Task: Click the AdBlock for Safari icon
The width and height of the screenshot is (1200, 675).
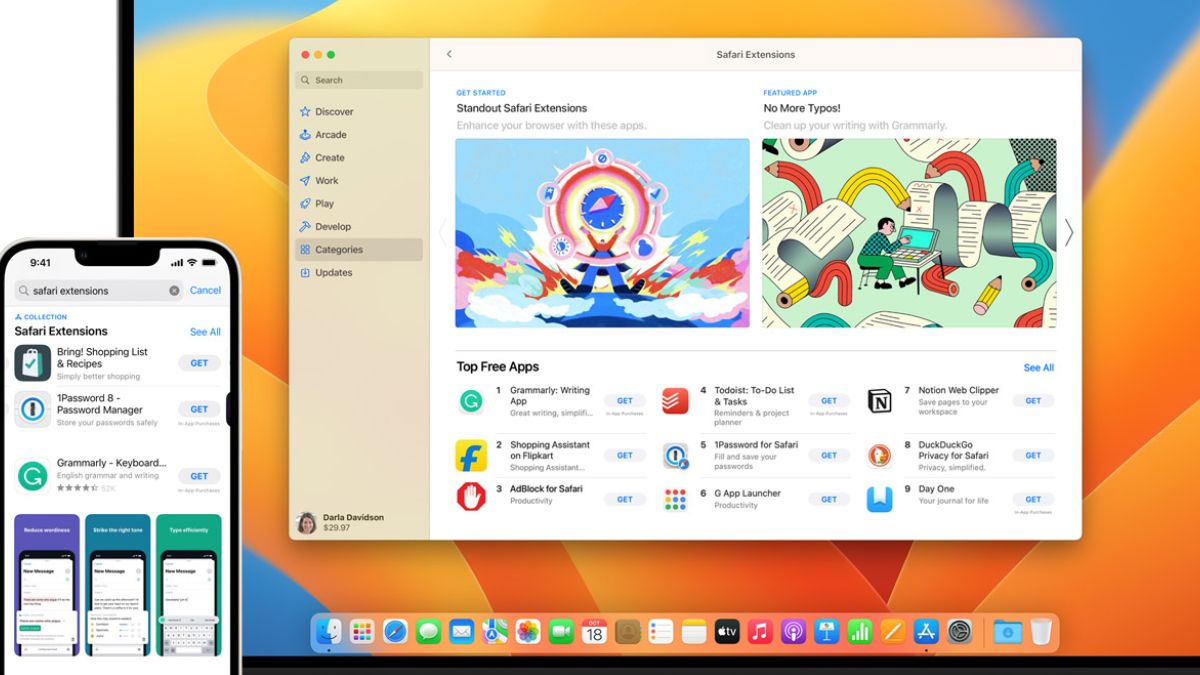Action: [x=471, y=497]
